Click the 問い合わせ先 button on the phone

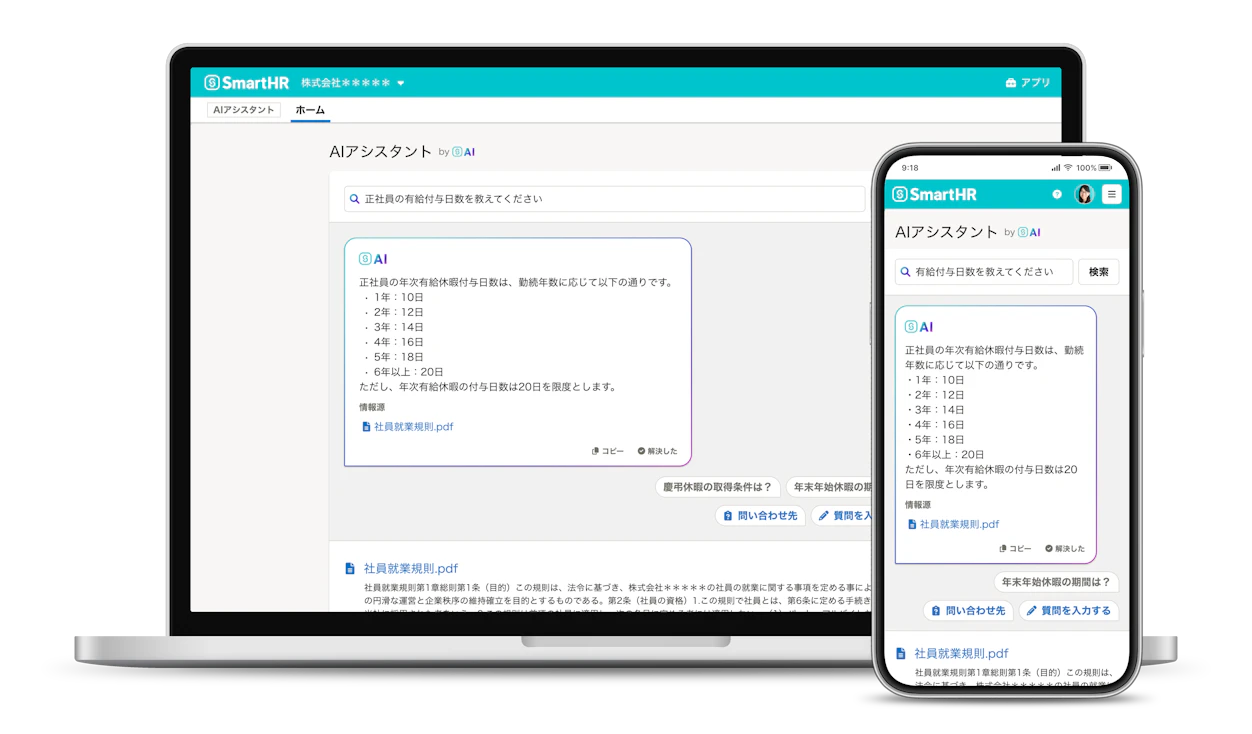pos(968,610)
